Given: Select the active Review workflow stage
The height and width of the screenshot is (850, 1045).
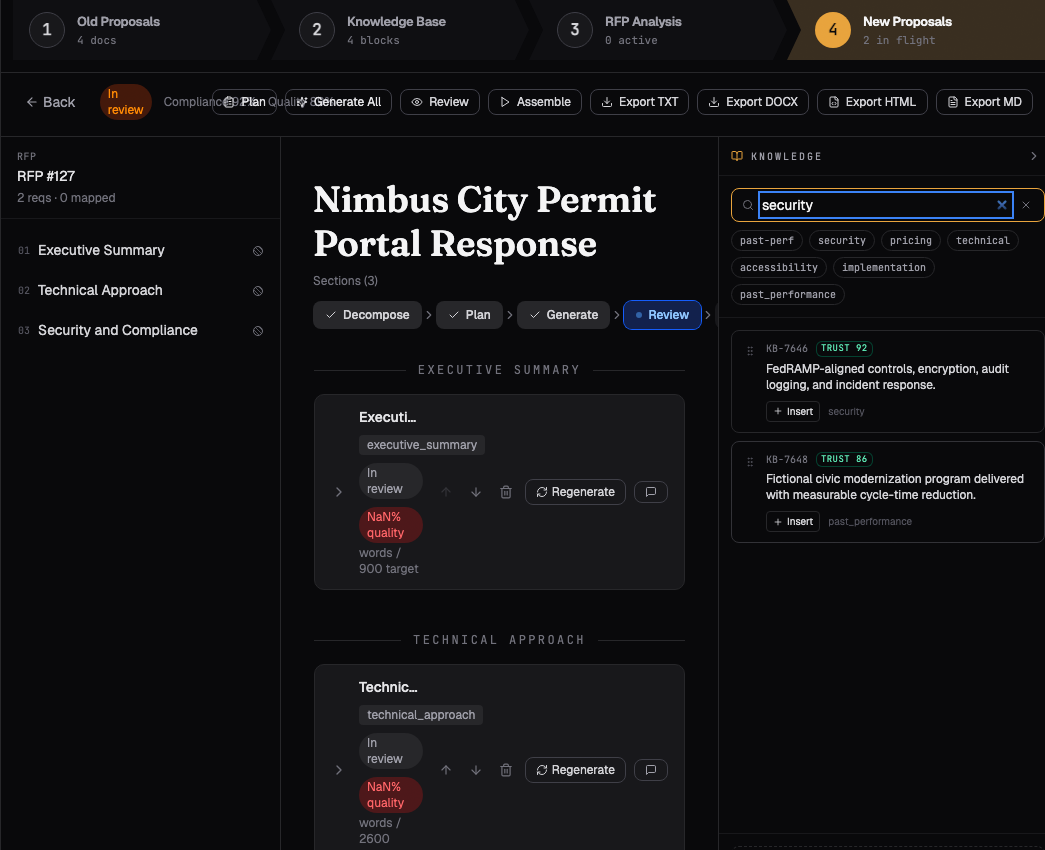Looking at the screenshot, I should click(662, 315).
